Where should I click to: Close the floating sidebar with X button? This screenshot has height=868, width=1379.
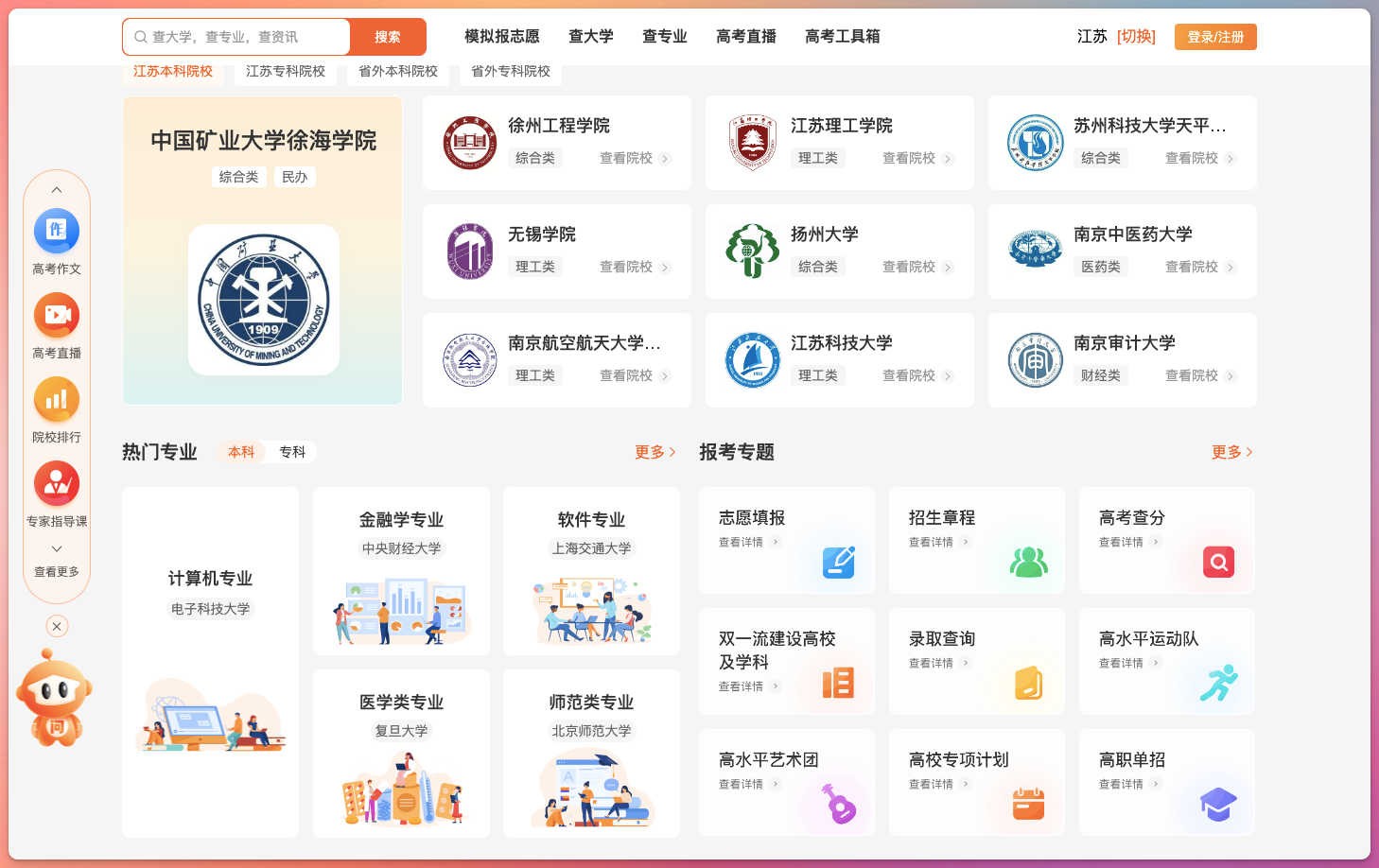point(57,626)
